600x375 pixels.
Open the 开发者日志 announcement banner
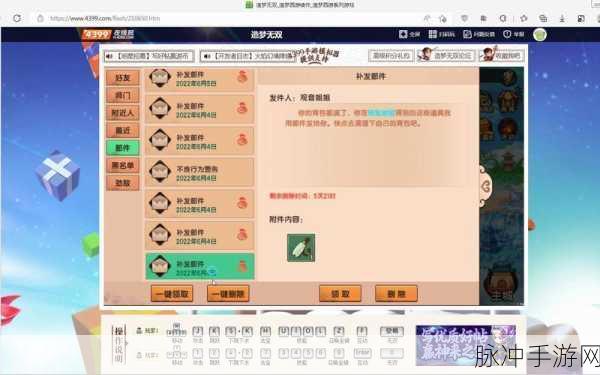click(x=248, y=56)
